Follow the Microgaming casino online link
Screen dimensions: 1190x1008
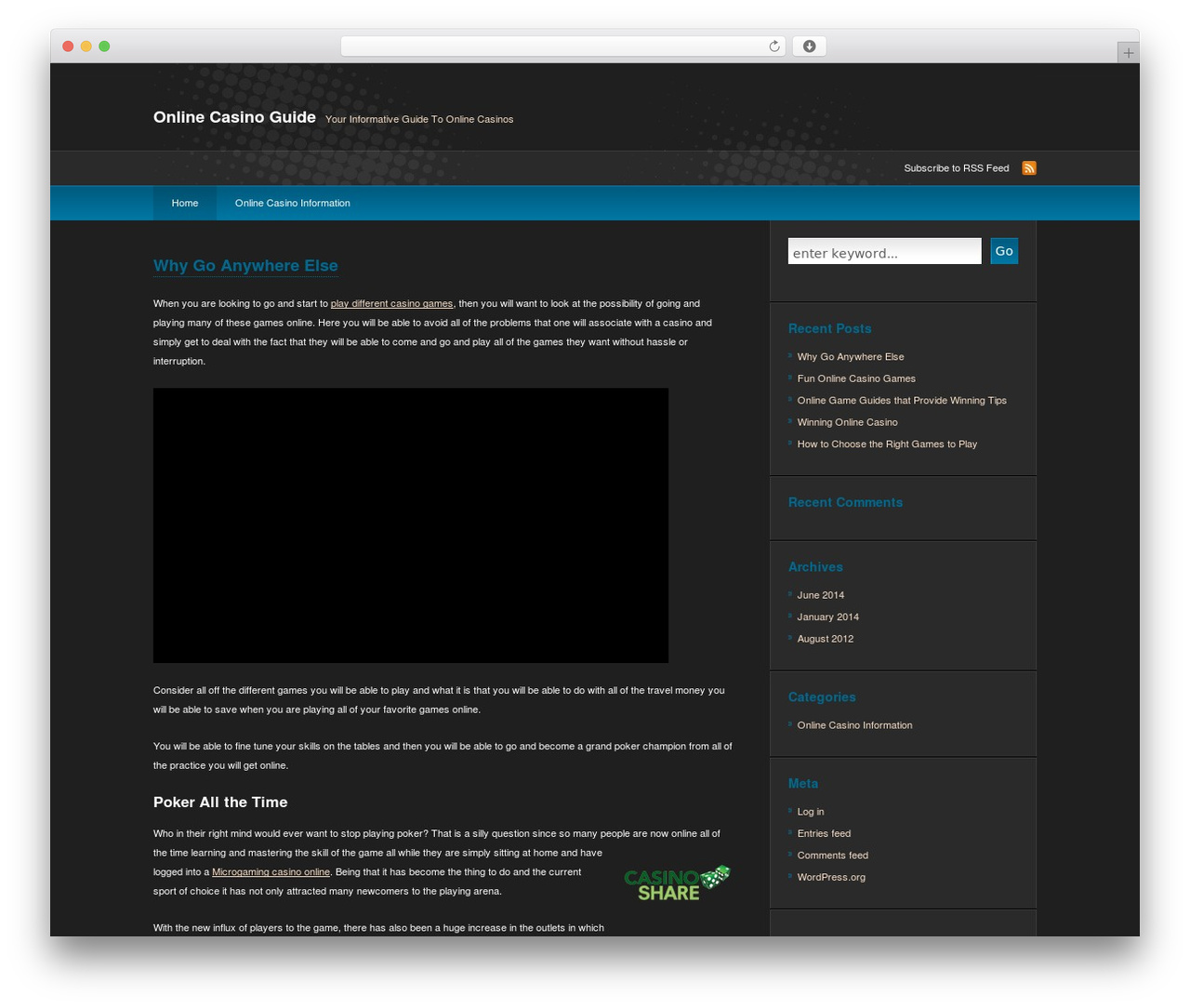tap(271, 872)
